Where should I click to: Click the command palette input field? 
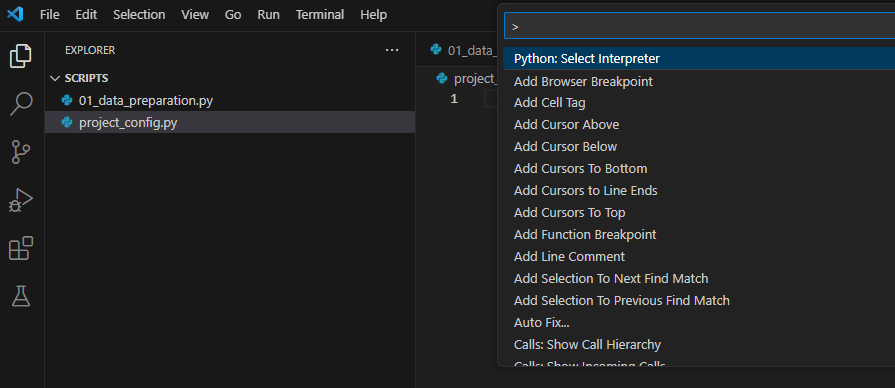699,26
